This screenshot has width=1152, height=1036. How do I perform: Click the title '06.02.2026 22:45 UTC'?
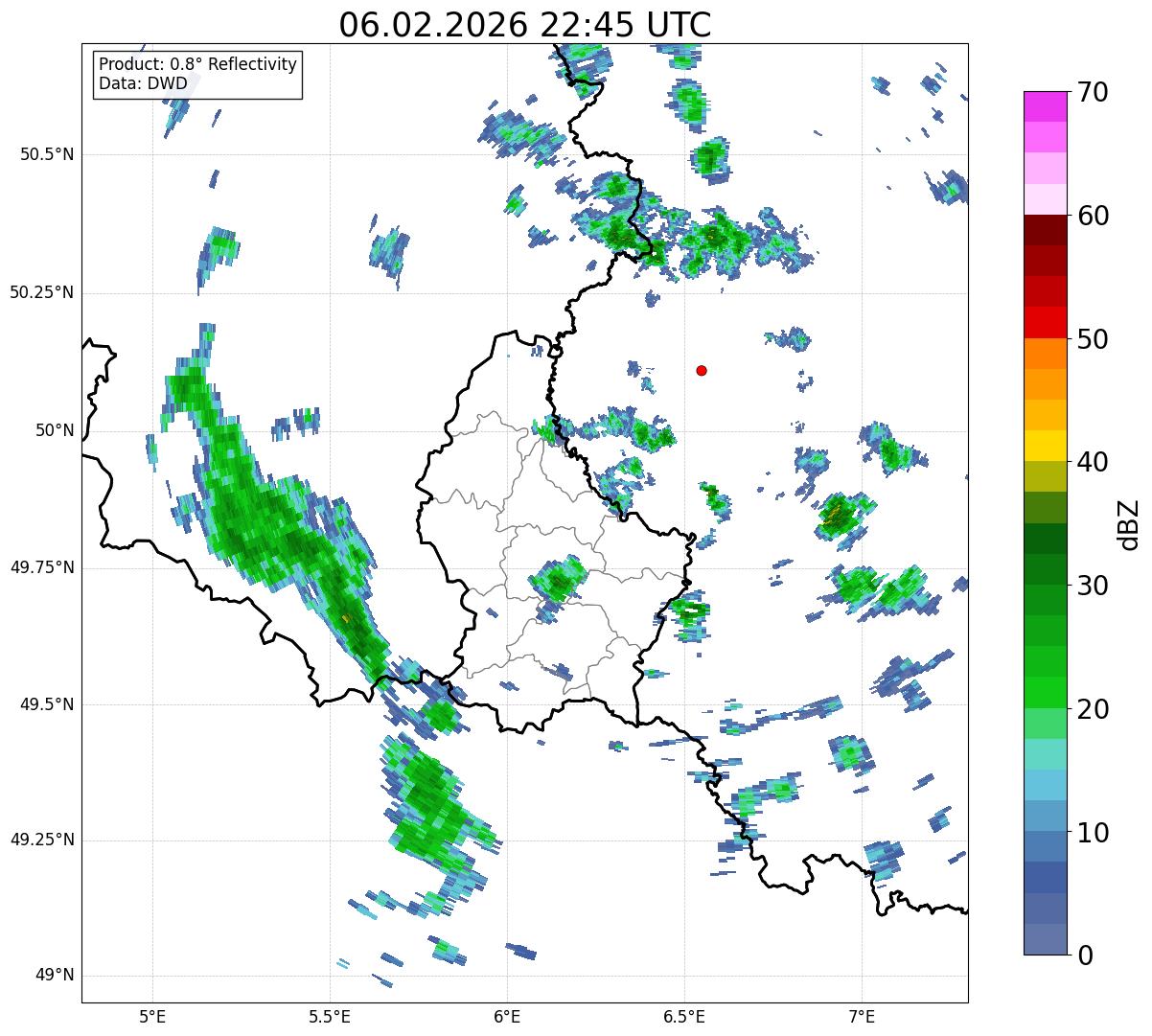point(525,24)
